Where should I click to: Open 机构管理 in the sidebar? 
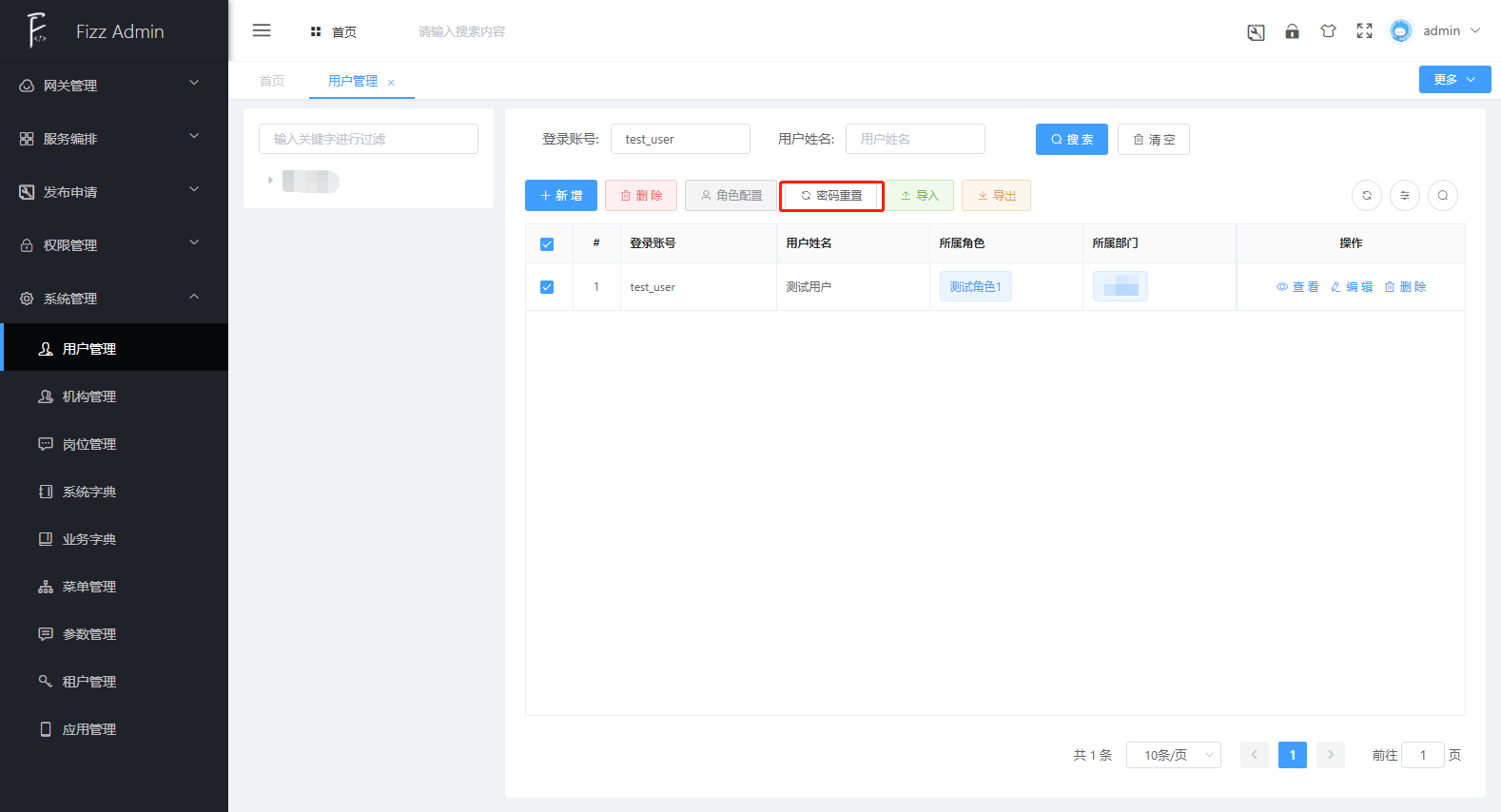114,396
